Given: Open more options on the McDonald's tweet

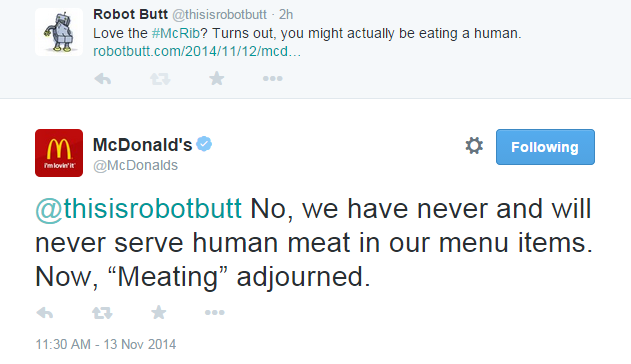Looking at the screenshot, I should (214, 313).
